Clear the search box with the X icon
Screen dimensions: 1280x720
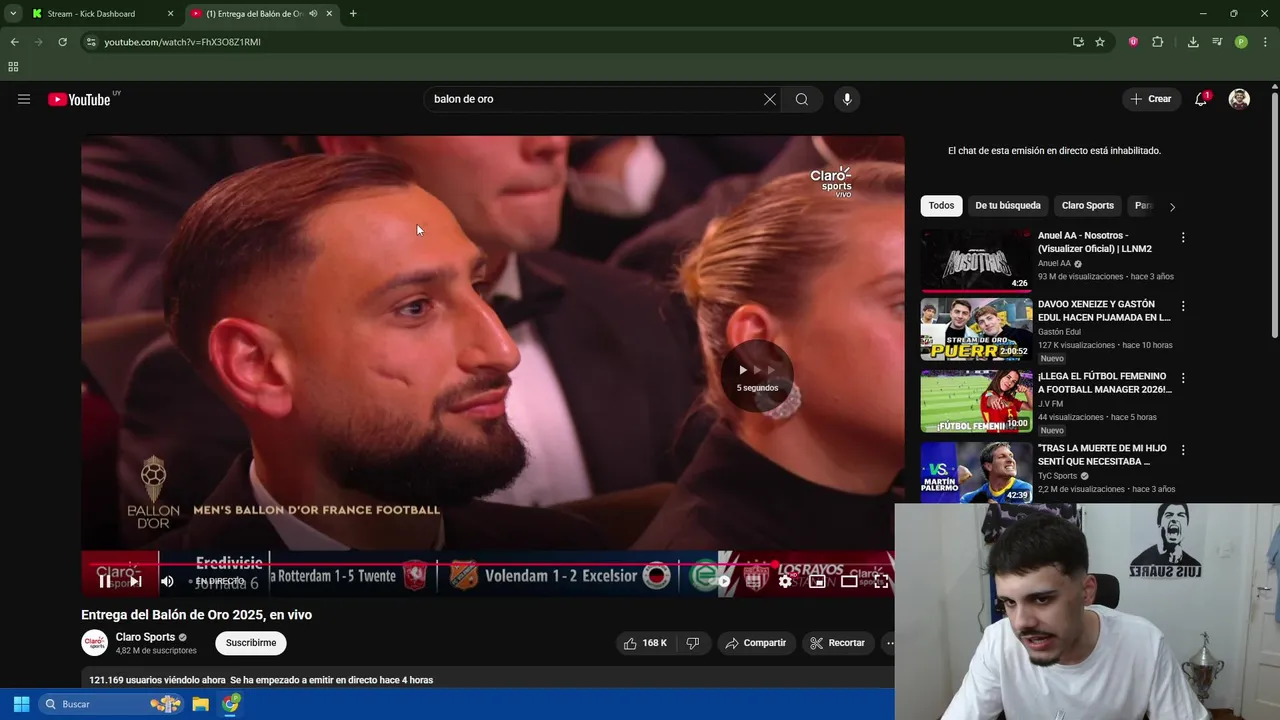pos(769,99)
